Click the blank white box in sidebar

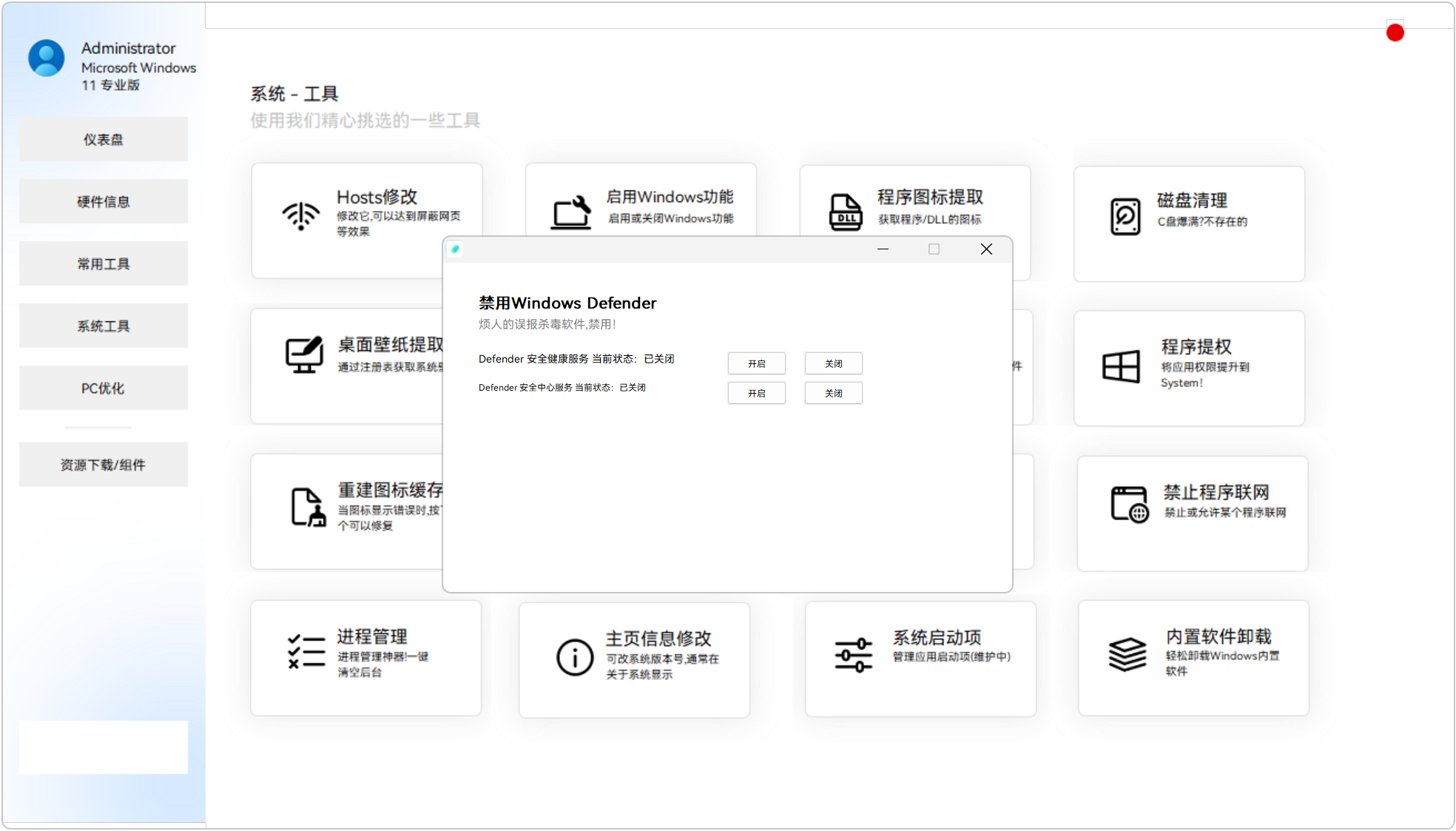click(104, 747)
